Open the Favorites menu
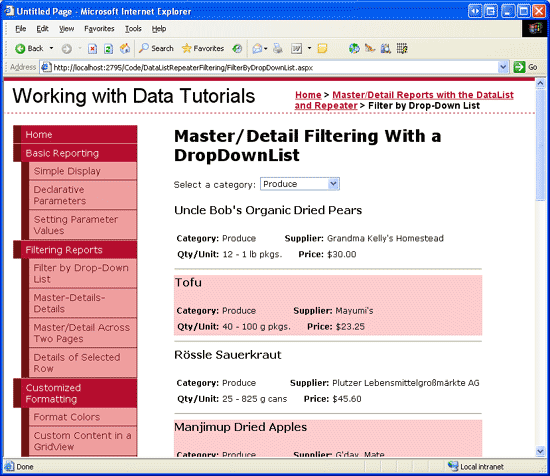Image resolution: width=550 pixels, height=476 pixels. 99,29
